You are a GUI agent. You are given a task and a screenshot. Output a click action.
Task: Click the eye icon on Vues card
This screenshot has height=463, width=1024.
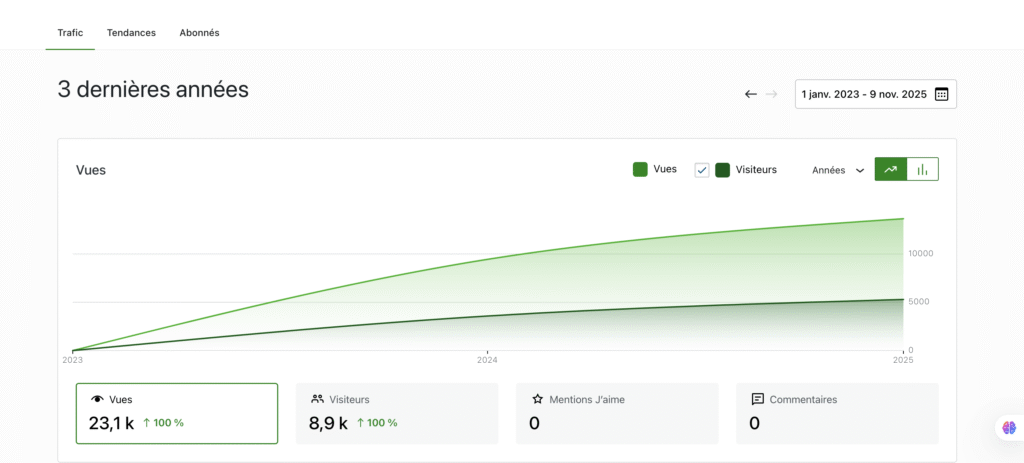[x=97, y=399]
